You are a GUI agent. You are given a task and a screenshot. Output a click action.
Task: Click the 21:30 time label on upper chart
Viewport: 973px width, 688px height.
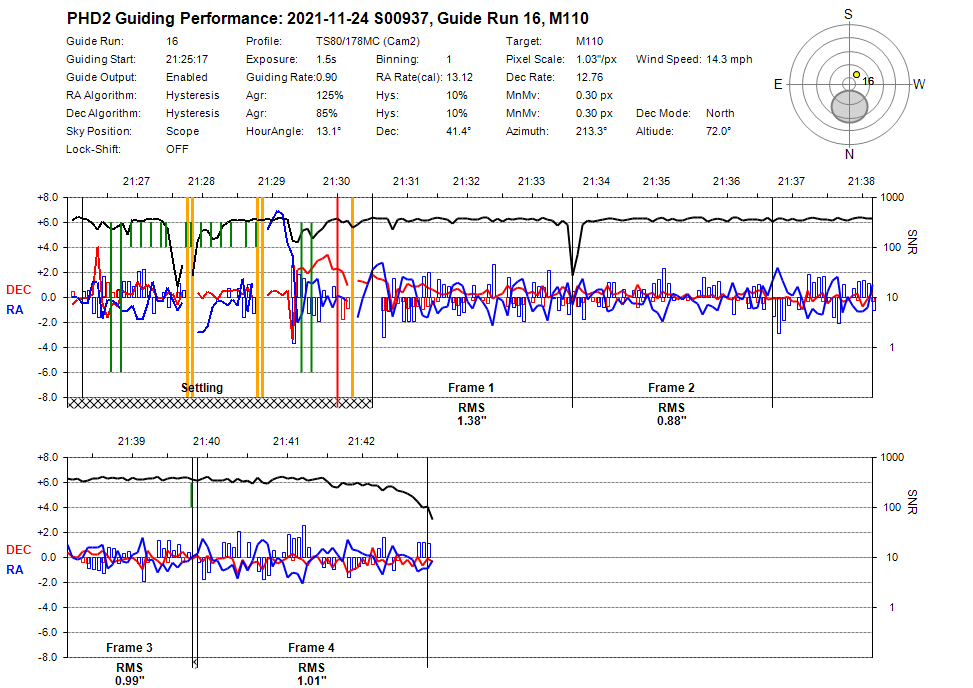click(336, 182)
